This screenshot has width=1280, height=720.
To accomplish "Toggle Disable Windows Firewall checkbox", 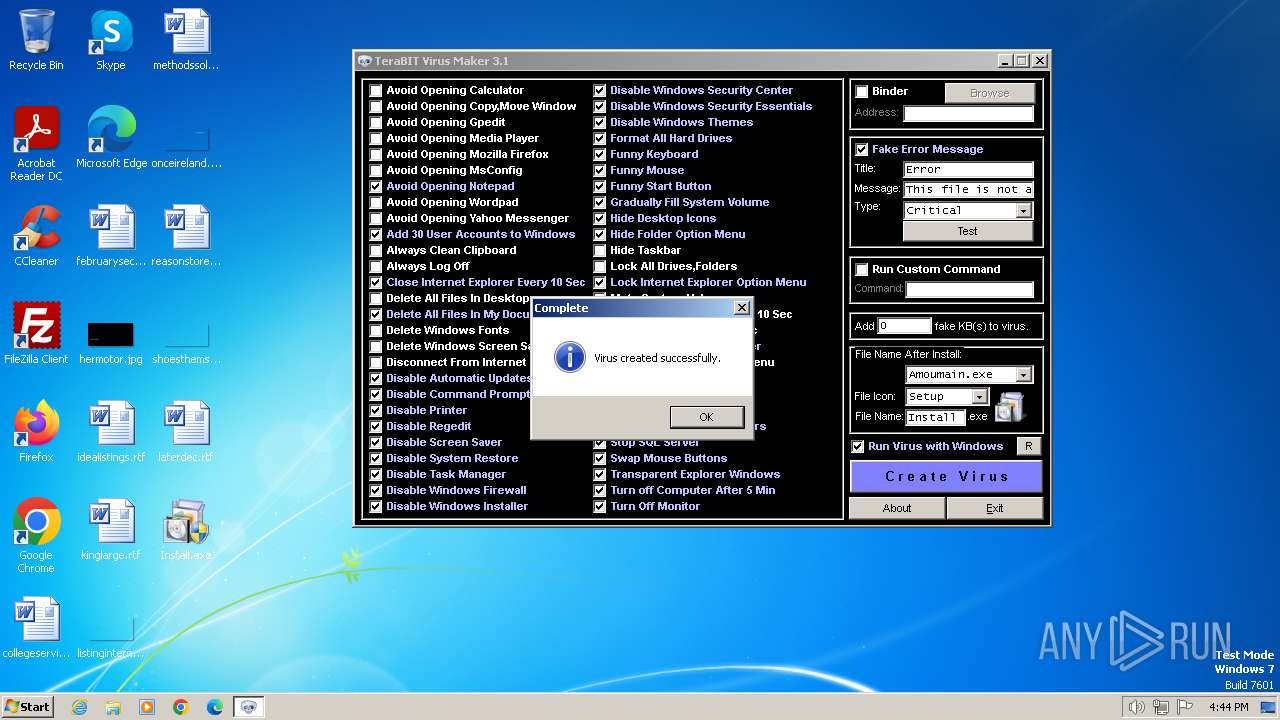I will (376, 490).
